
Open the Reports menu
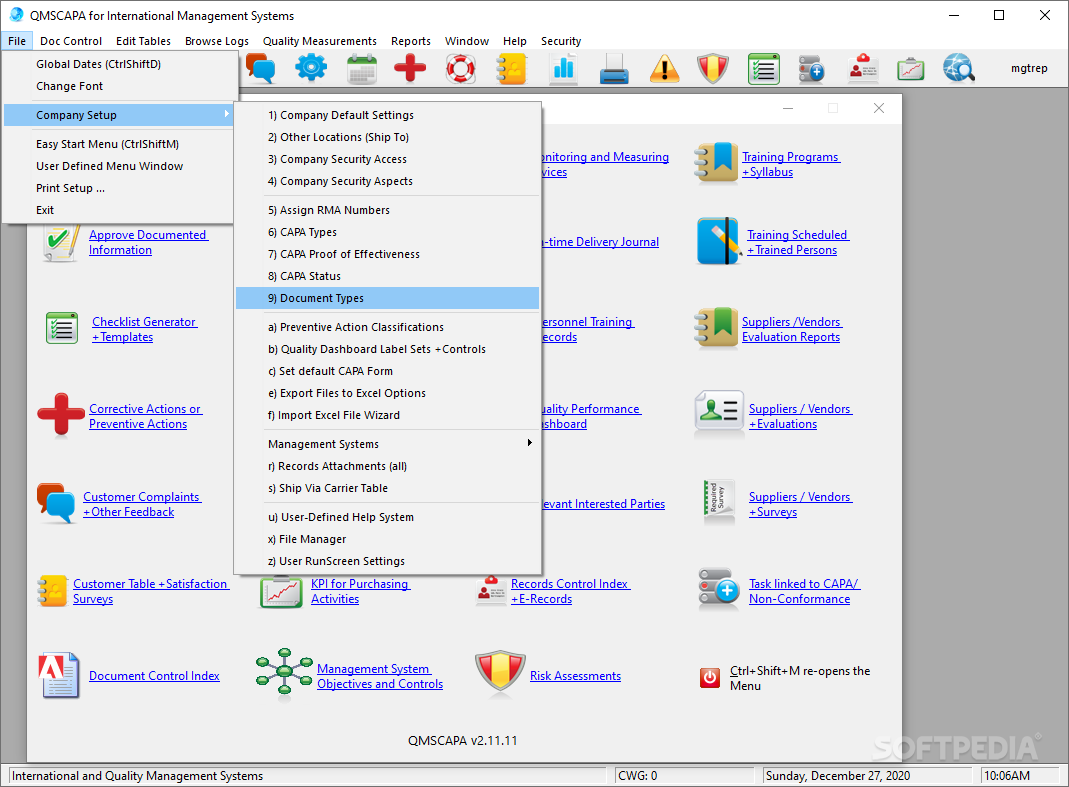pyautogui.click(x=410, y=41)
